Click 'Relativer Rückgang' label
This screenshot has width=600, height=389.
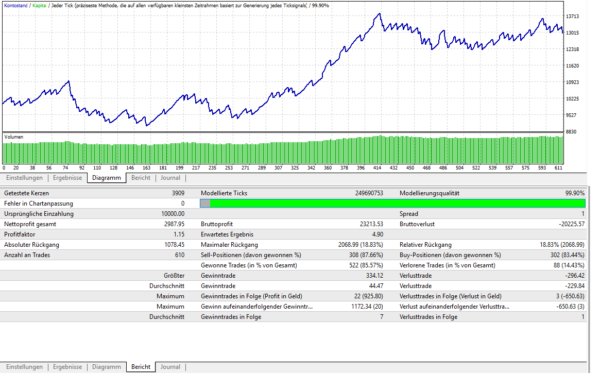pos(426,245)
